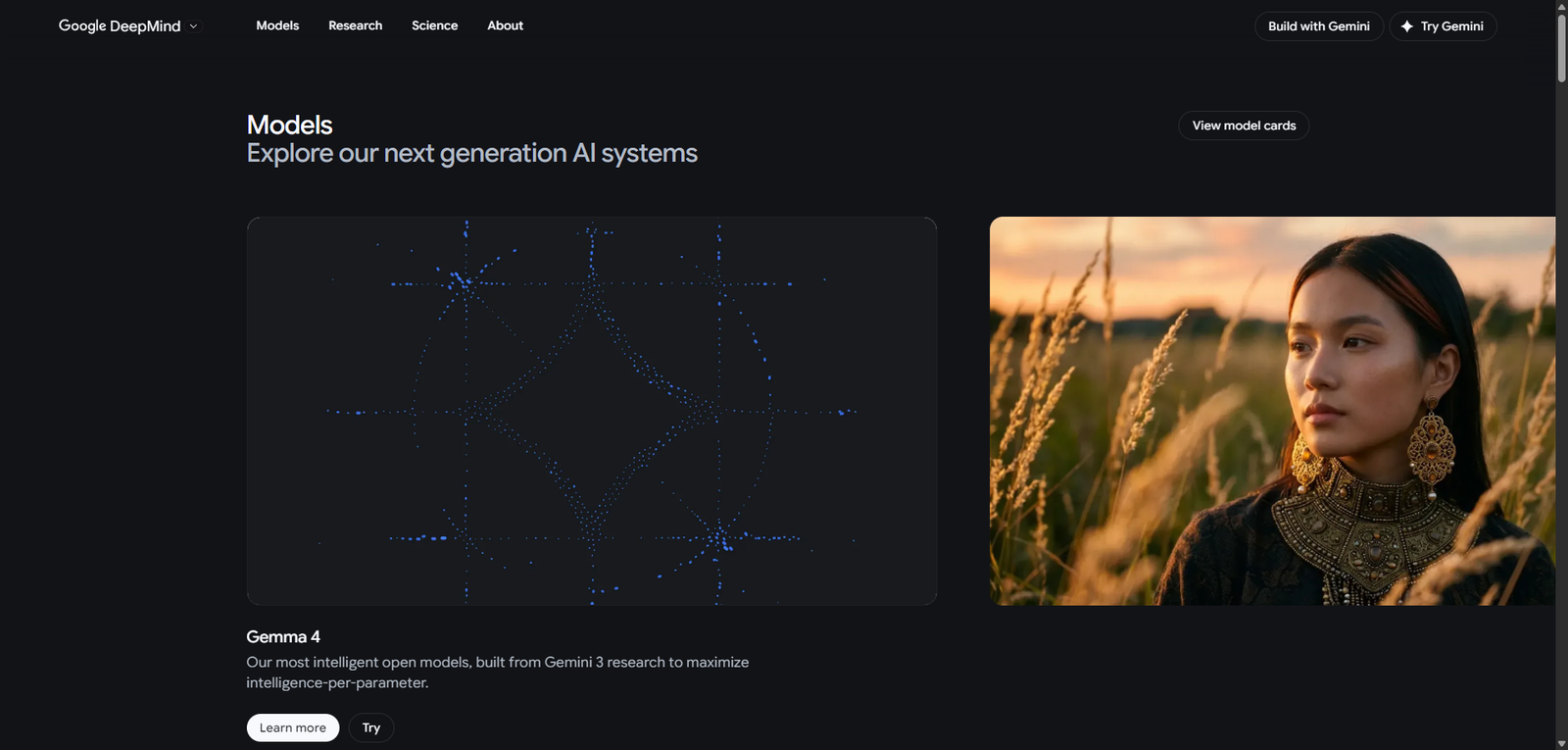This screenshot has height=750, width=1568.
Task: Open the Research navigation menu item
Action: (355, 25)
